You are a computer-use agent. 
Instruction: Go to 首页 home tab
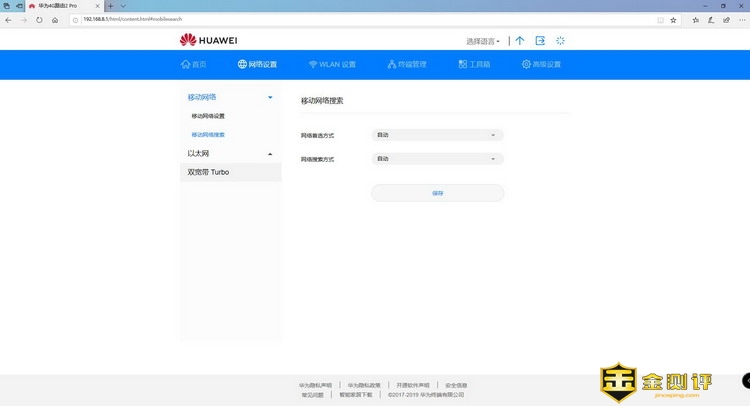(193, 65)
